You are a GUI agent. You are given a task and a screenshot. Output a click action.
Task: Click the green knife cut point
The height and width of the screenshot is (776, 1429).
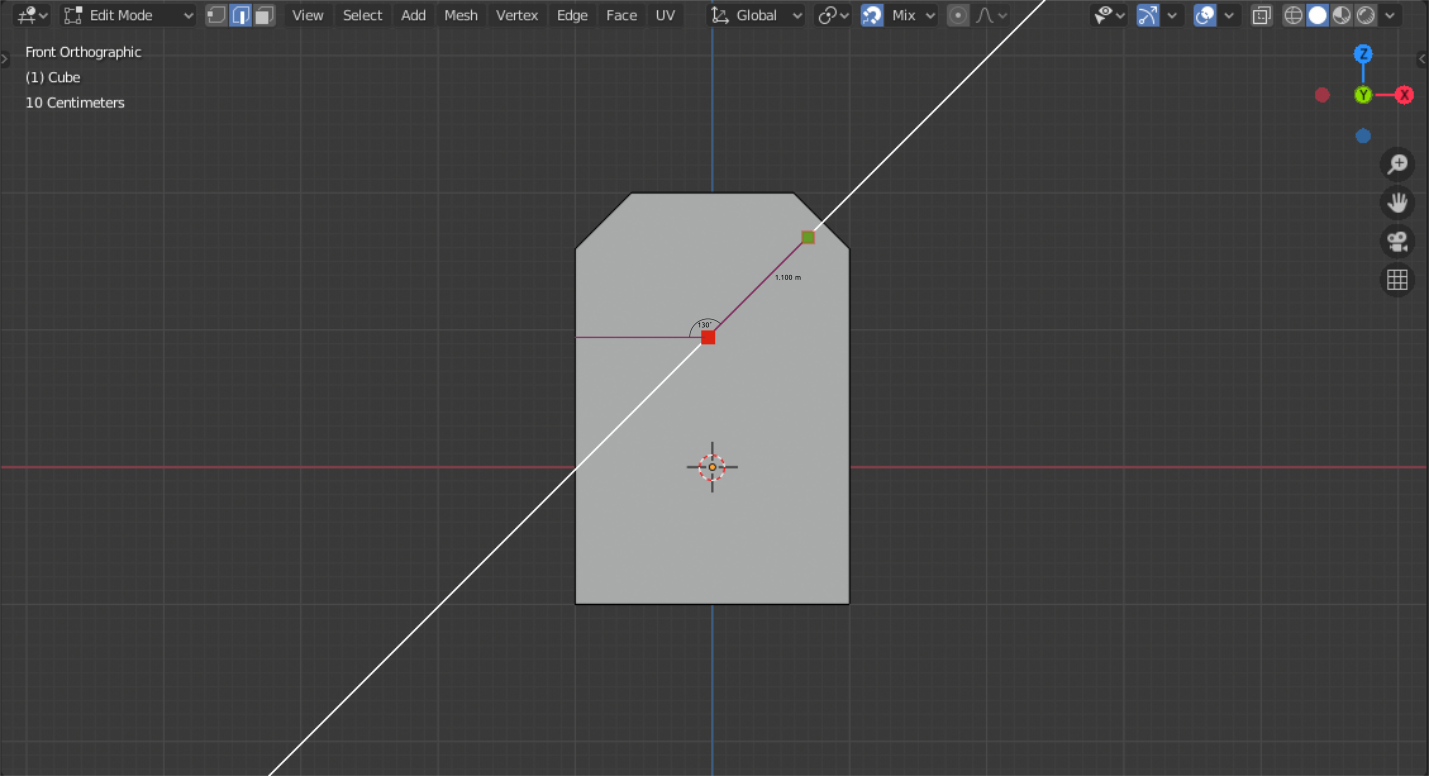(x=808, y=237)
